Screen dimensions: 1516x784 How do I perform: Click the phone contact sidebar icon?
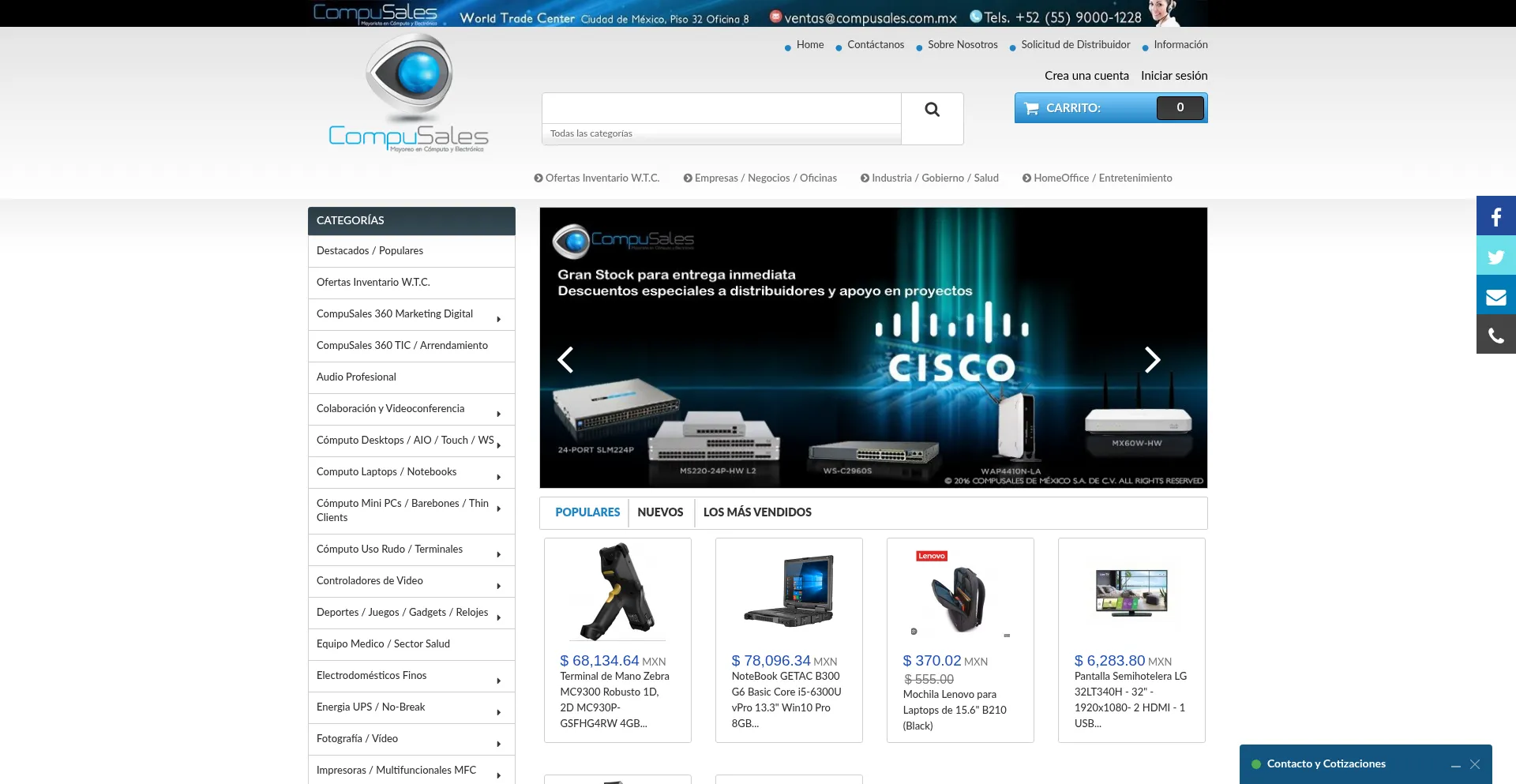(1495, 334)
